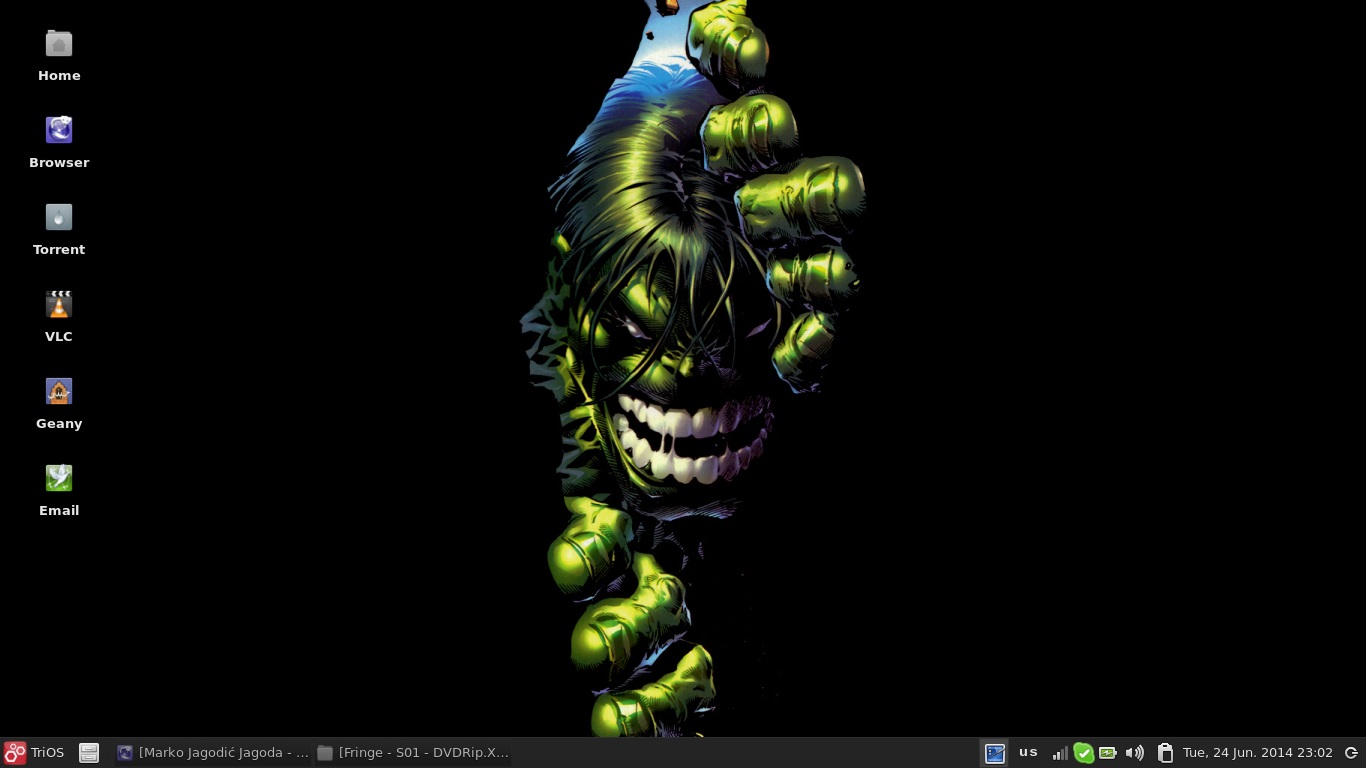Switch to the Marko Jagodić Jagoda window
The height and width of the screenshot is (768, 1366).
pos(212,753)
